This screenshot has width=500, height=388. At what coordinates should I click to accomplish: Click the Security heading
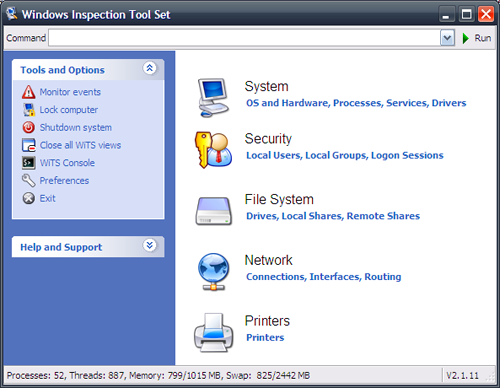point(268,139)
